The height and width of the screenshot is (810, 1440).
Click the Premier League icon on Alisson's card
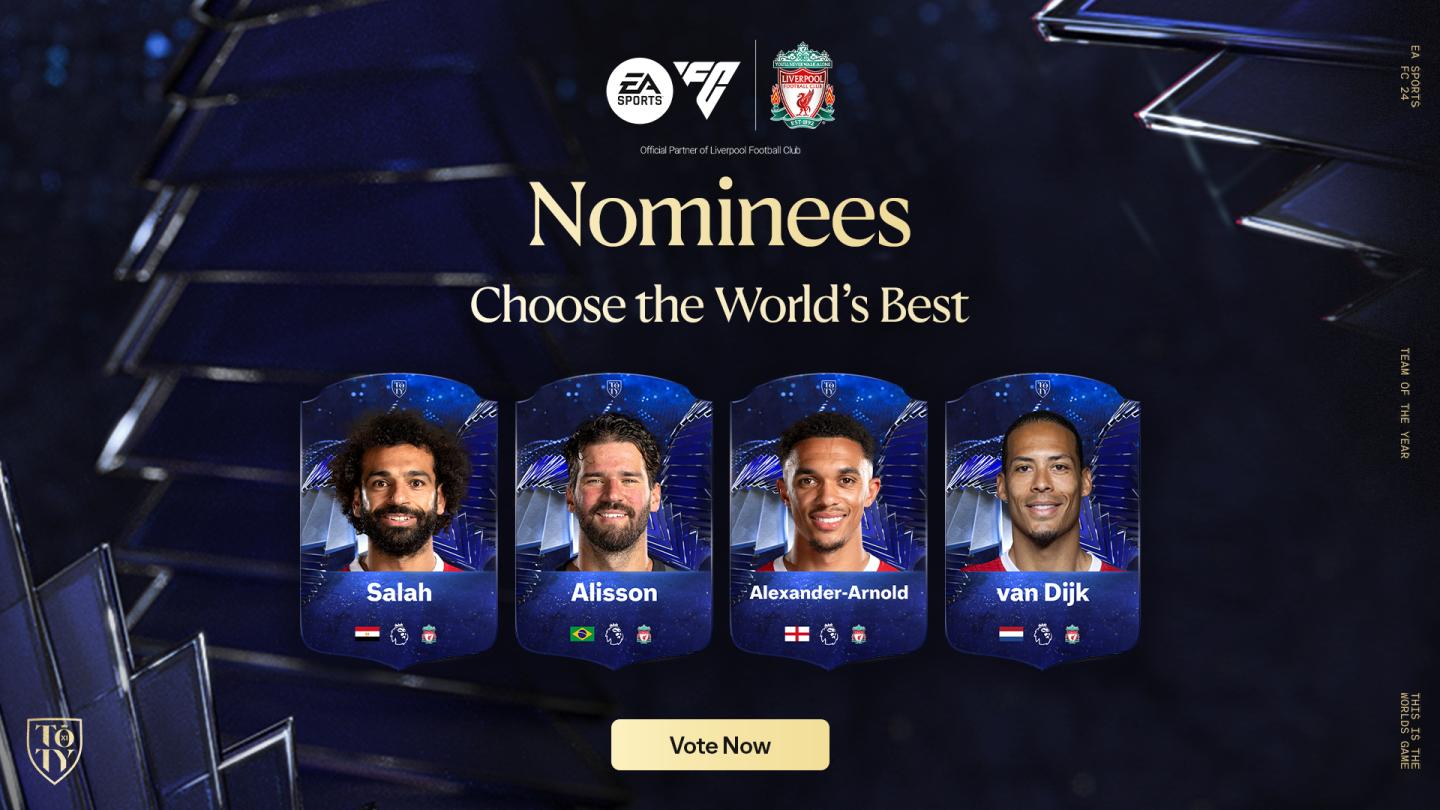click(x=614, y=634)
